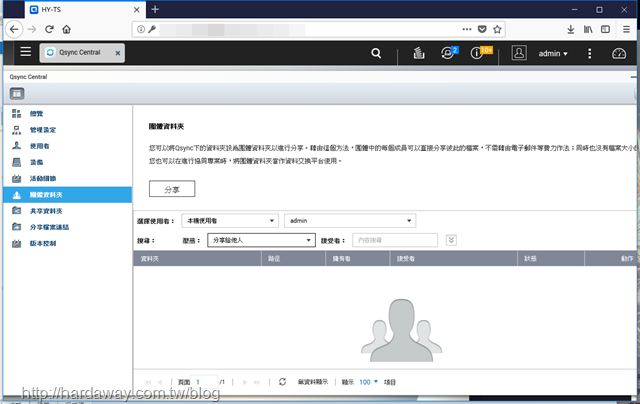Switch to the Qsync Central app tab
Viewport: 640px width, 404px height.
coord(80,53)
